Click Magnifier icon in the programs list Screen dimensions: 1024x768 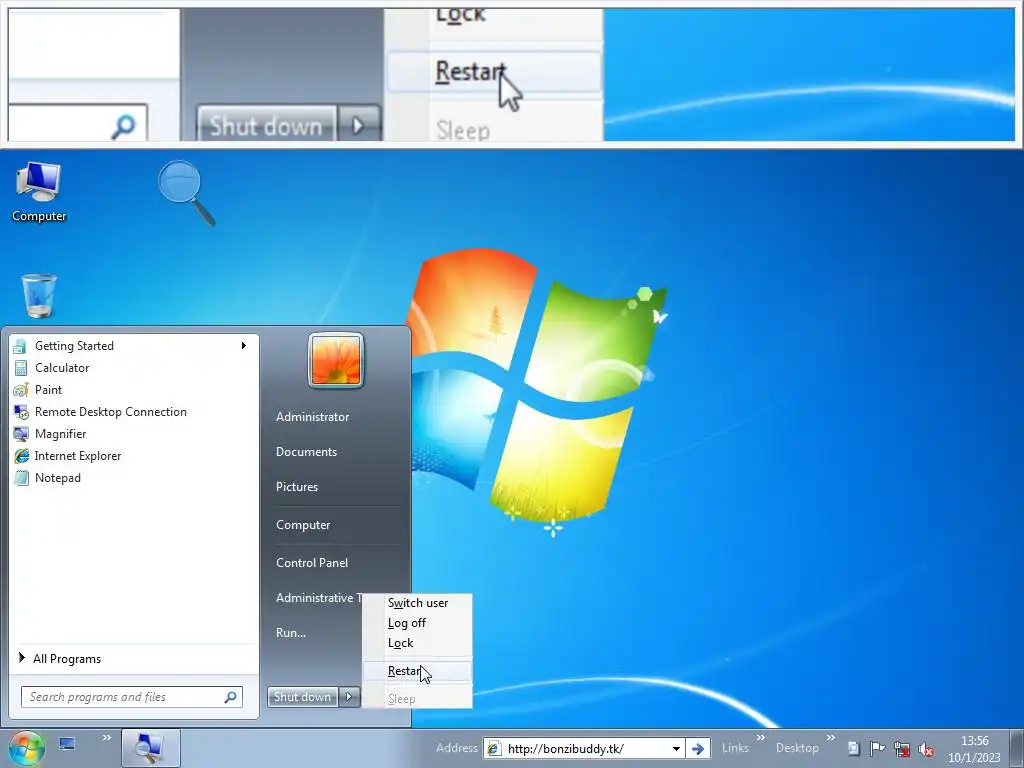tap(21, 434)
